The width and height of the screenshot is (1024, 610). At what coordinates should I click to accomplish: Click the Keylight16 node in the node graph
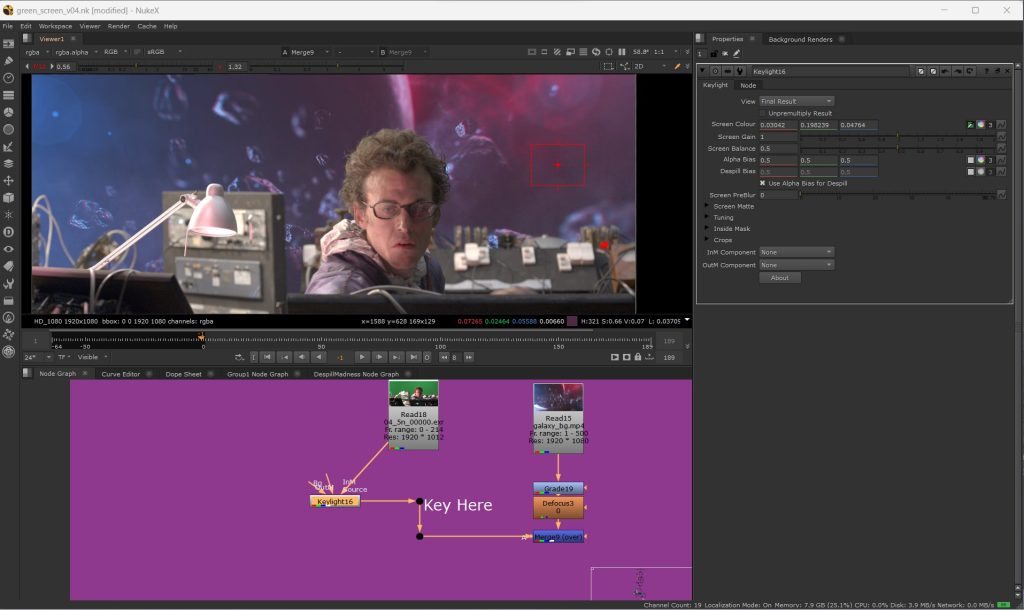click(x=334, y=502)
